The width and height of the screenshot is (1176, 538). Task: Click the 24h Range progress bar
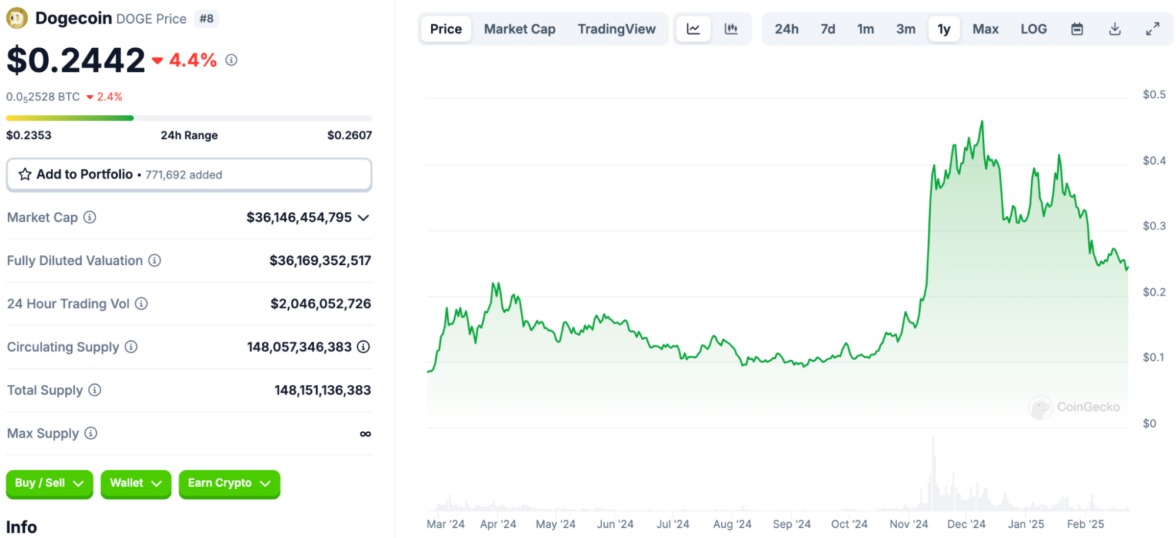tap(189, 118)
